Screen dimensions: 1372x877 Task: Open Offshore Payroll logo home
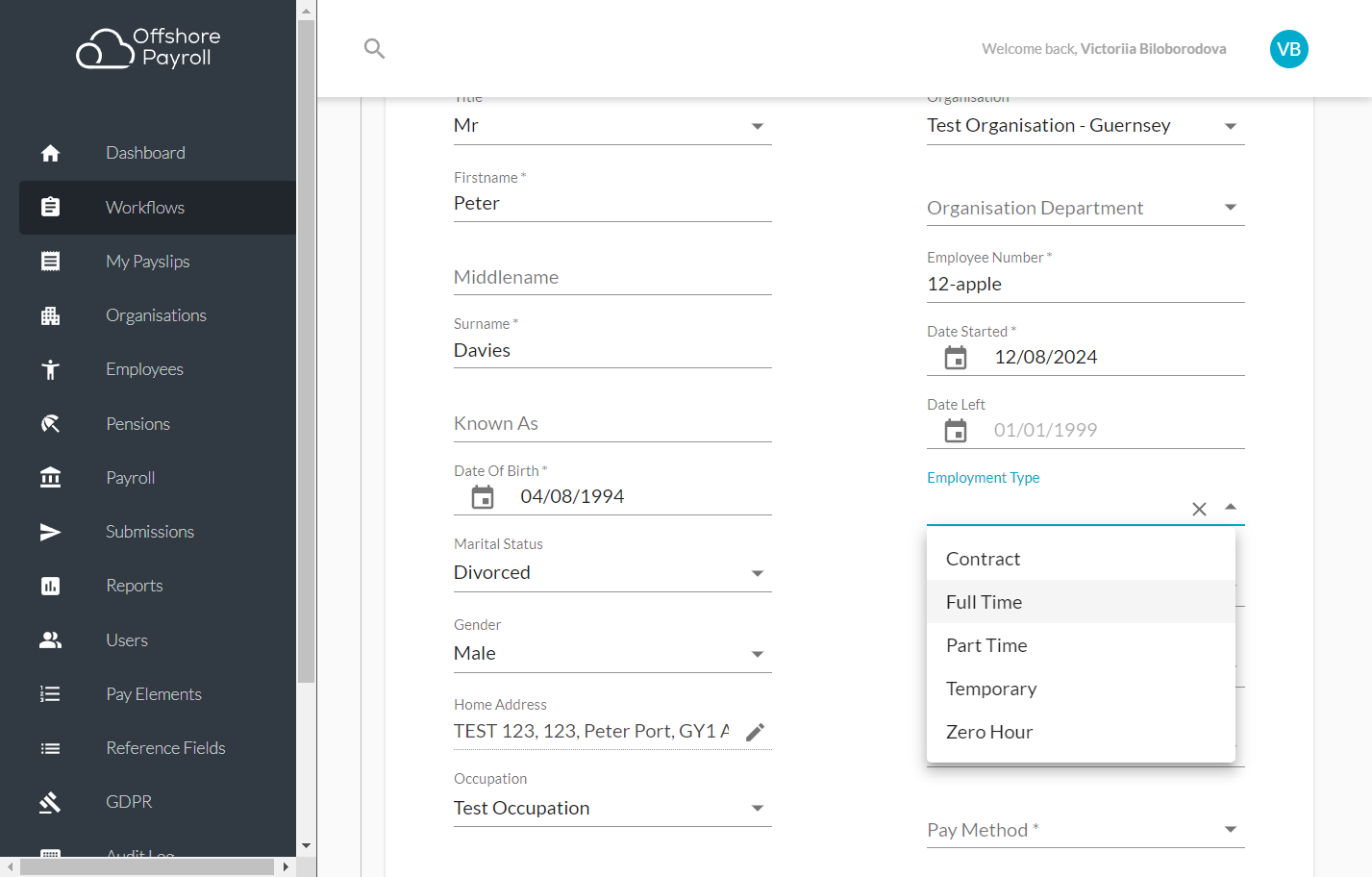pyautogui.click(x=149, y=47)
